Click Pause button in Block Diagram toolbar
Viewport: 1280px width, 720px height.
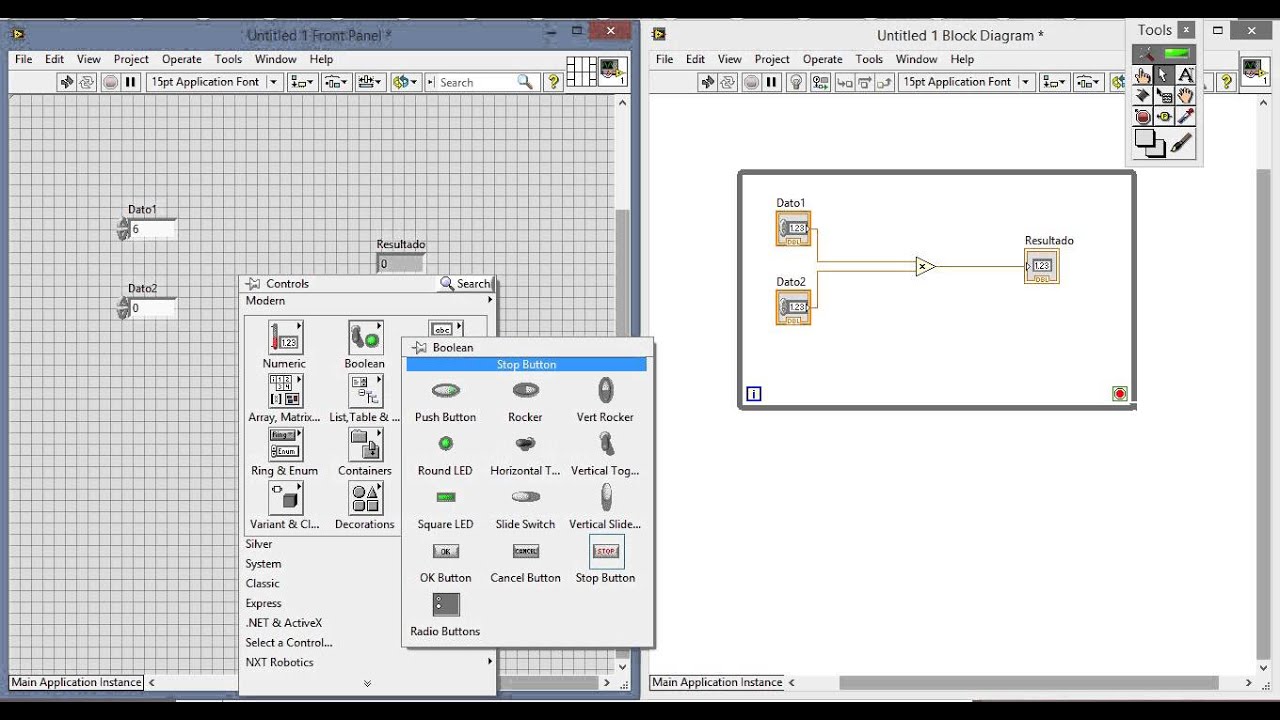click(x=771, y=82)
